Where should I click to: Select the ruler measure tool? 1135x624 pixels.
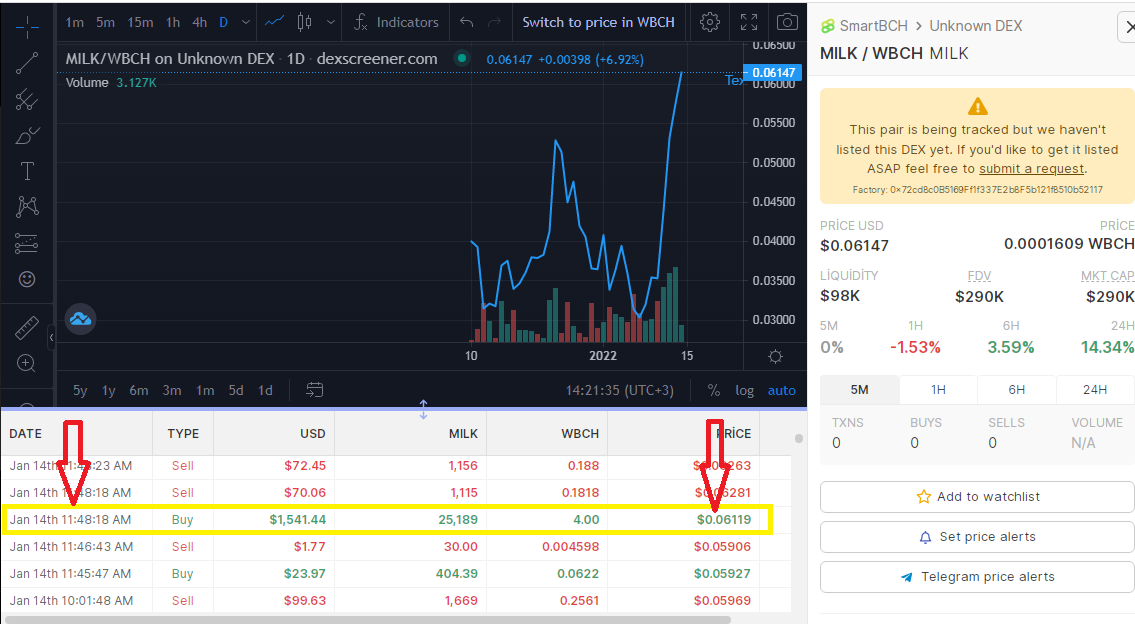coord(27,328)
